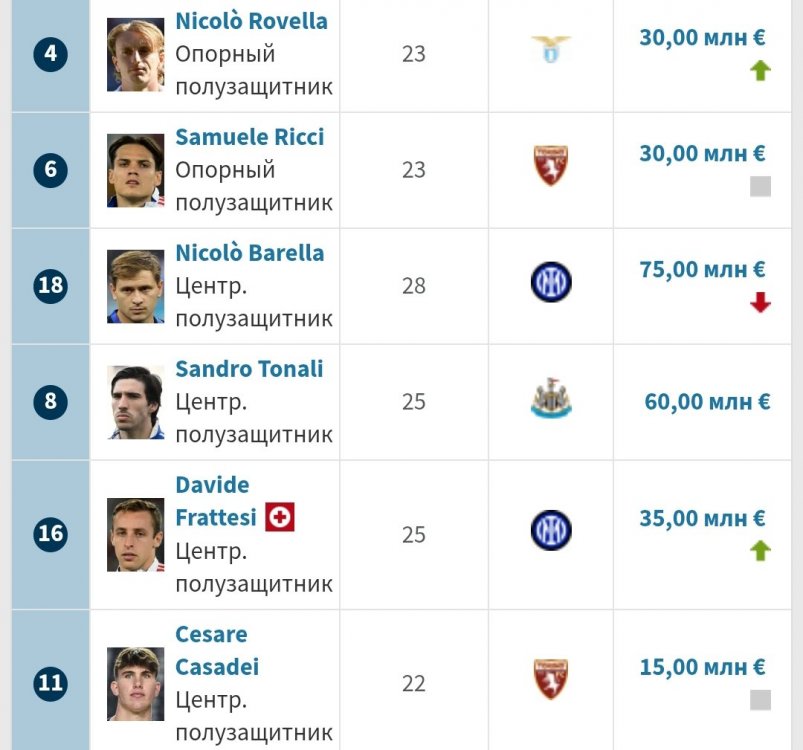Click Inter crest in Davide Frattesi row
This screenshot has width=803, height=750.
point(551,530)
